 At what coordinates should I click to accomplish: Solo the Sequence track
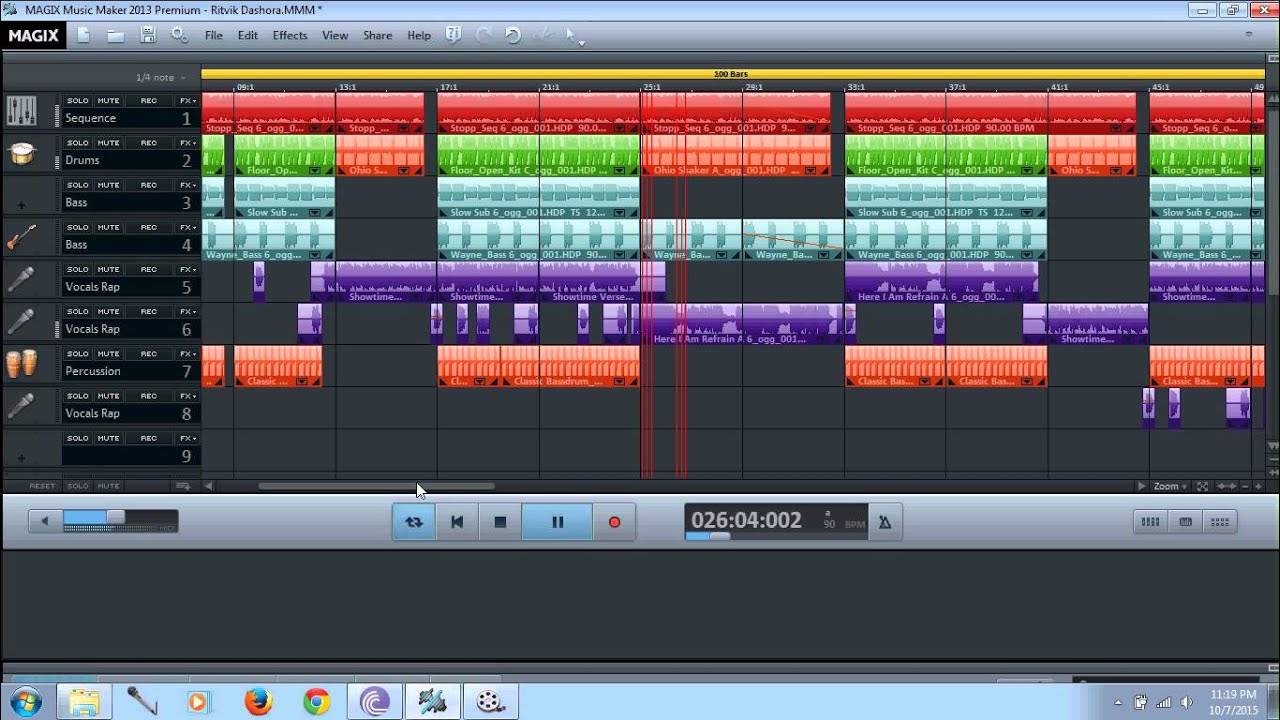[x=77, y=101]
